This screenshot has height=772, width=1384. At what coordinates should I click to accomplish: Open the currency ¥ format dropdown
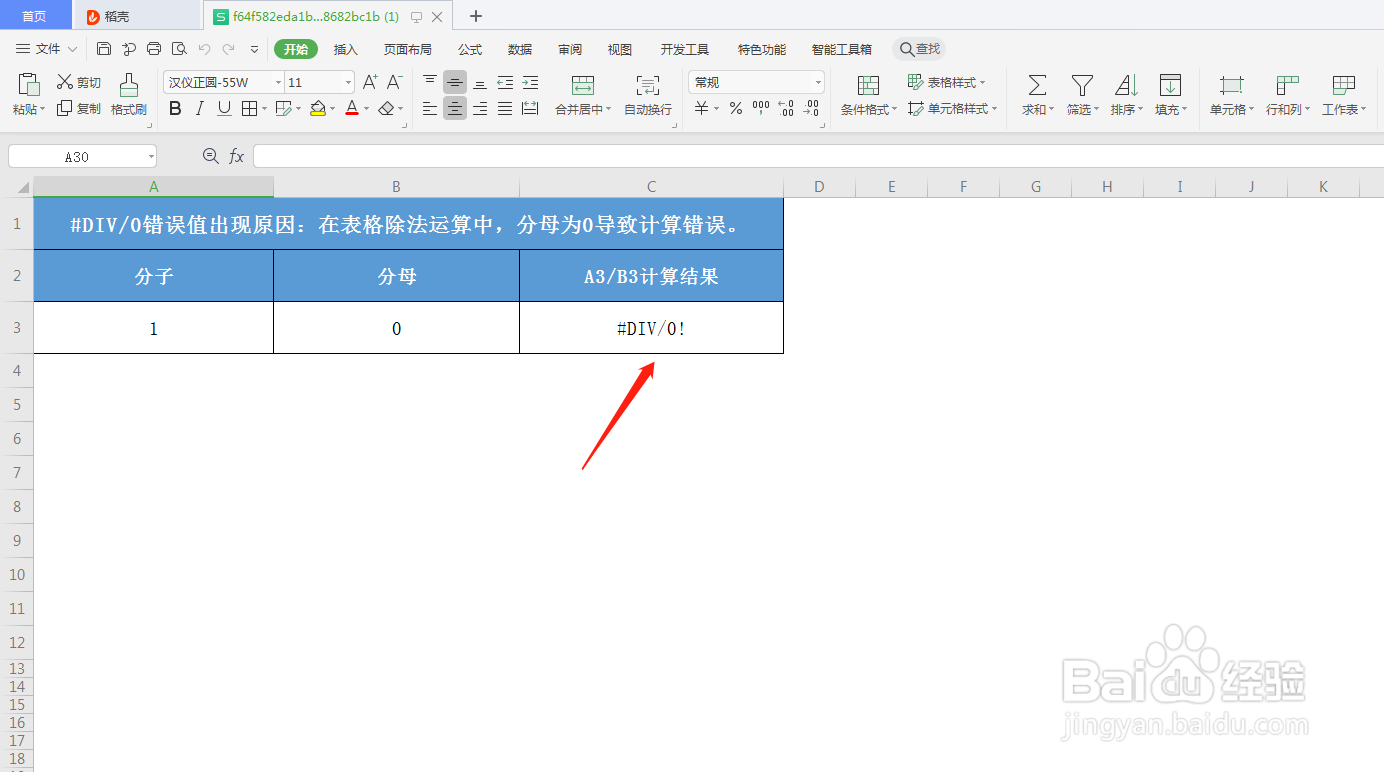718,108
